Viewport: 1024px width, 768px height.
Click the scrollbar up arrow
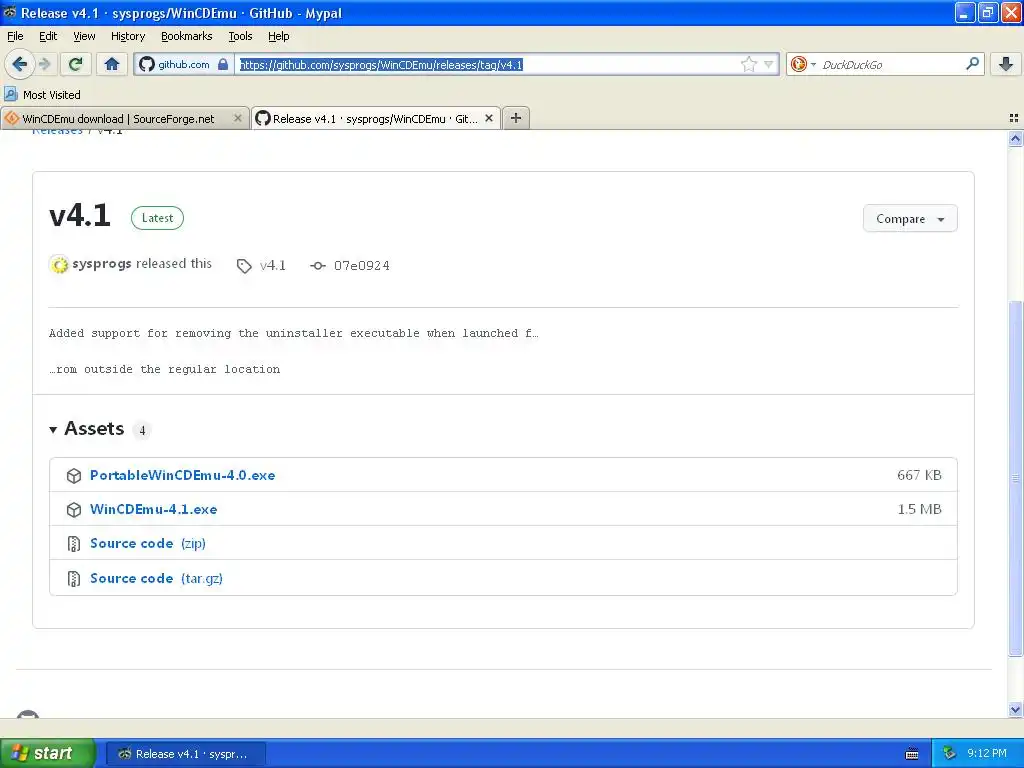coord(1015,138)
